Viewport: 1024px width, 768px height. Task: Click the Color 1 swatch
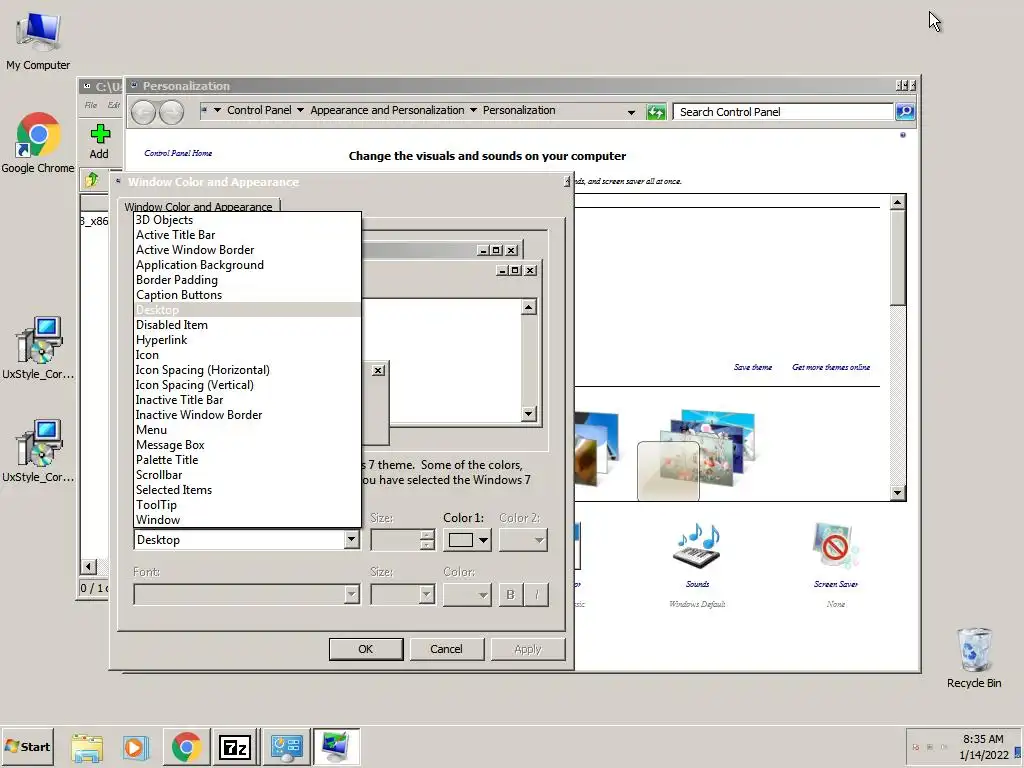(x=460, y=540)
